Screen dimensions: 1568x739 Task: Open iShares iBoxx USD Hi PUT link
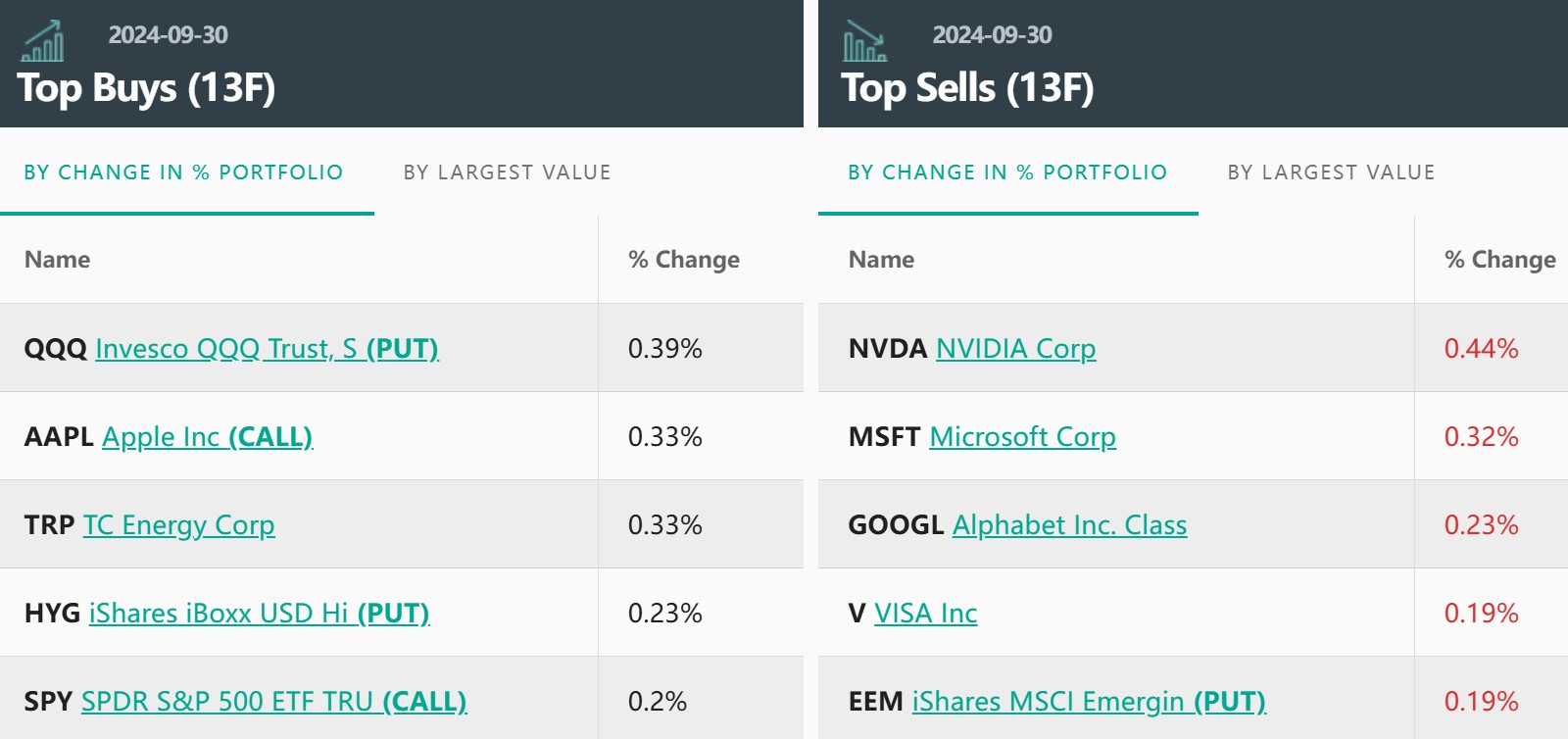(x=259, y=614)
